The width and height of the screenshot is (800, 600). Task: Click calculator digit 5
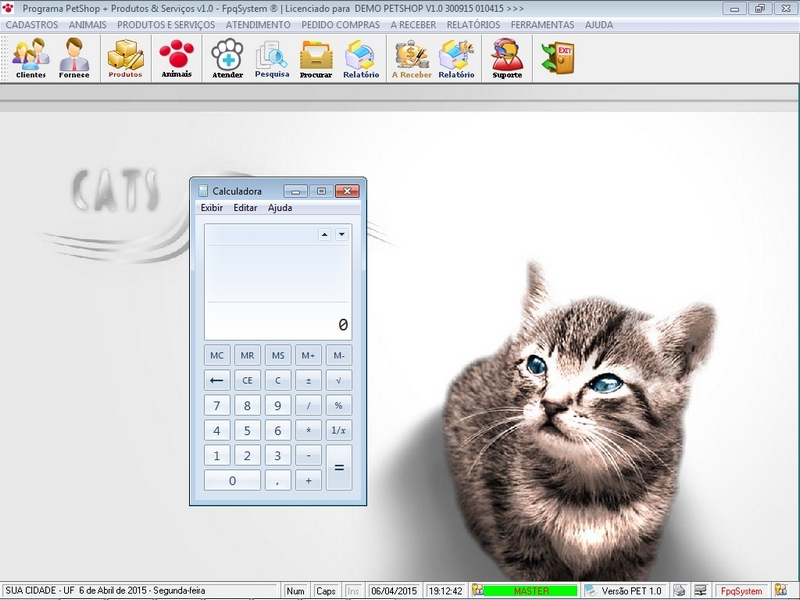point(247,430)
